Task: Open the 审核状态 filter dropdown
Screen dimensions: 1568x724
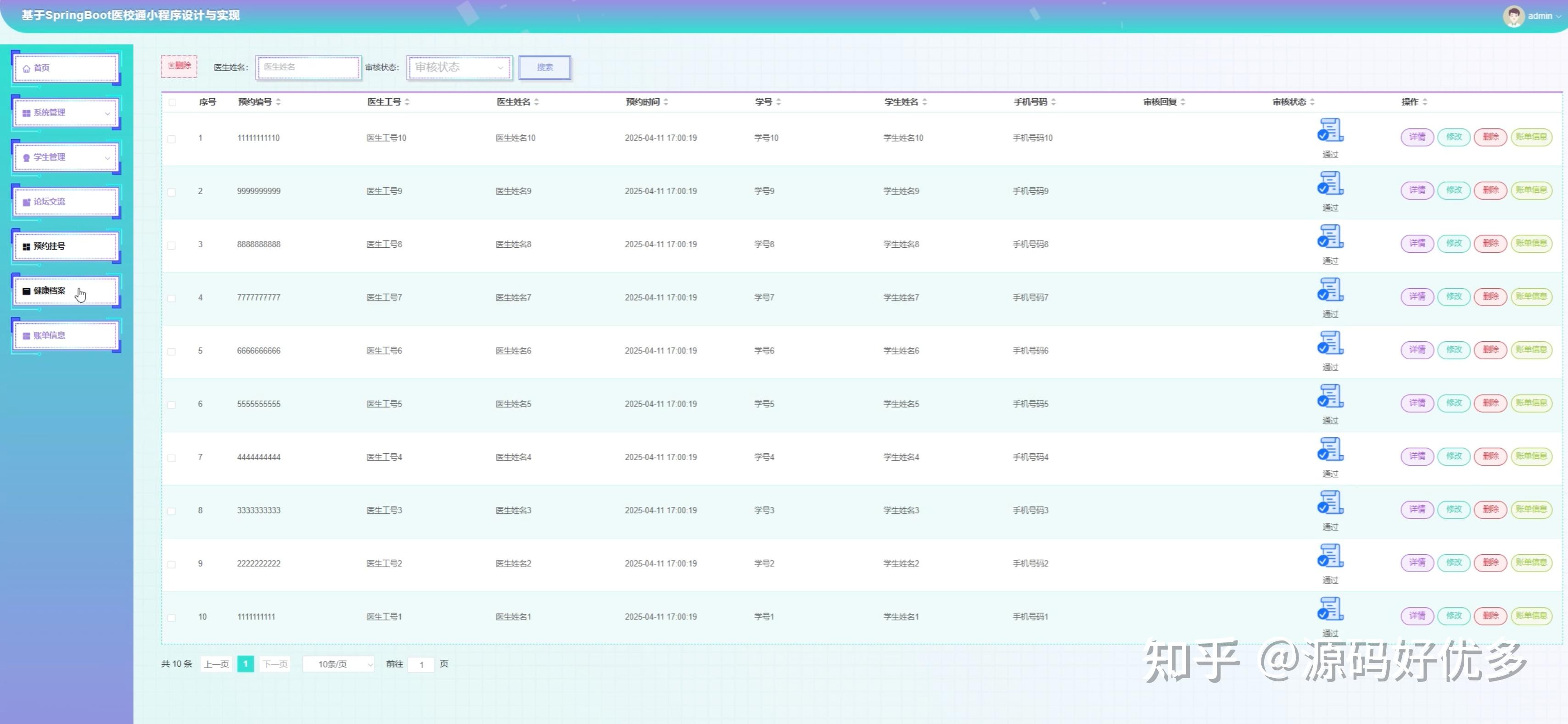Action: (459, 67)
